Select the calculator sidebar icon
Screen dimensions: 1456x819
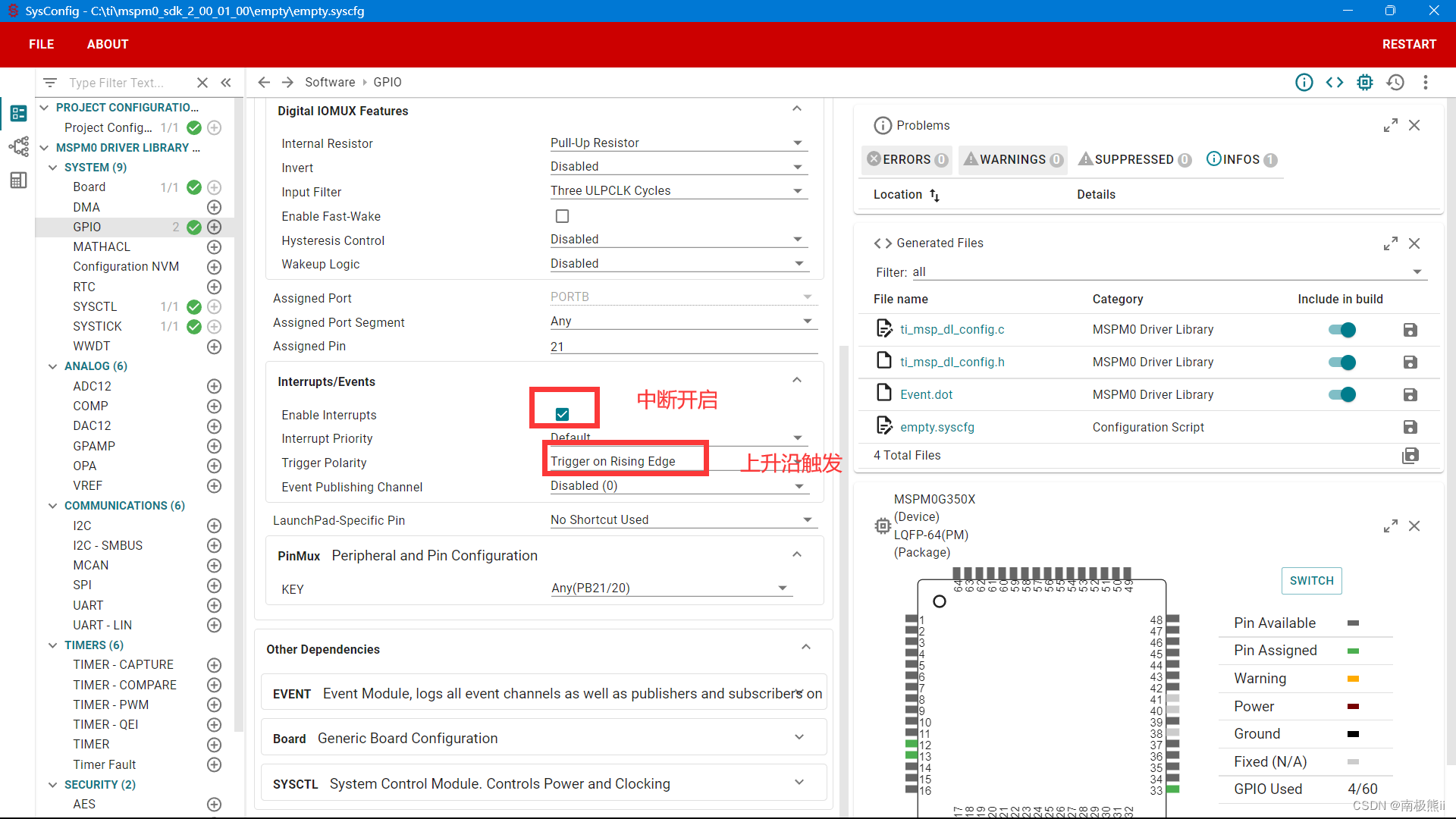18,180
